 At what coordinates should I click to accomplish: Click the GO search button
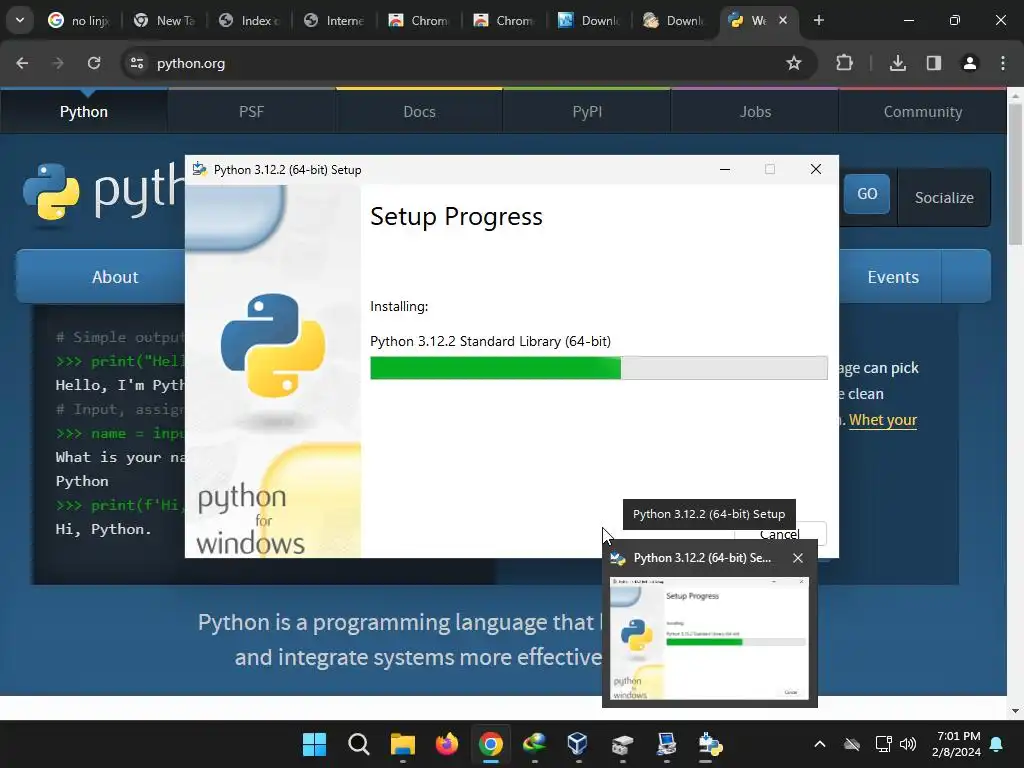867,194
